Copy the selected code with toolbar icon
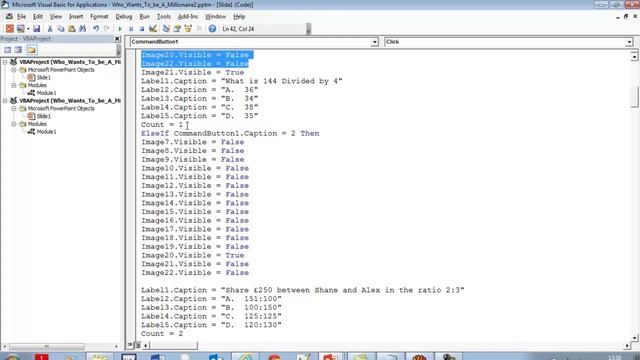This screenshot has width=640, height=360. [x=60, y=29]
